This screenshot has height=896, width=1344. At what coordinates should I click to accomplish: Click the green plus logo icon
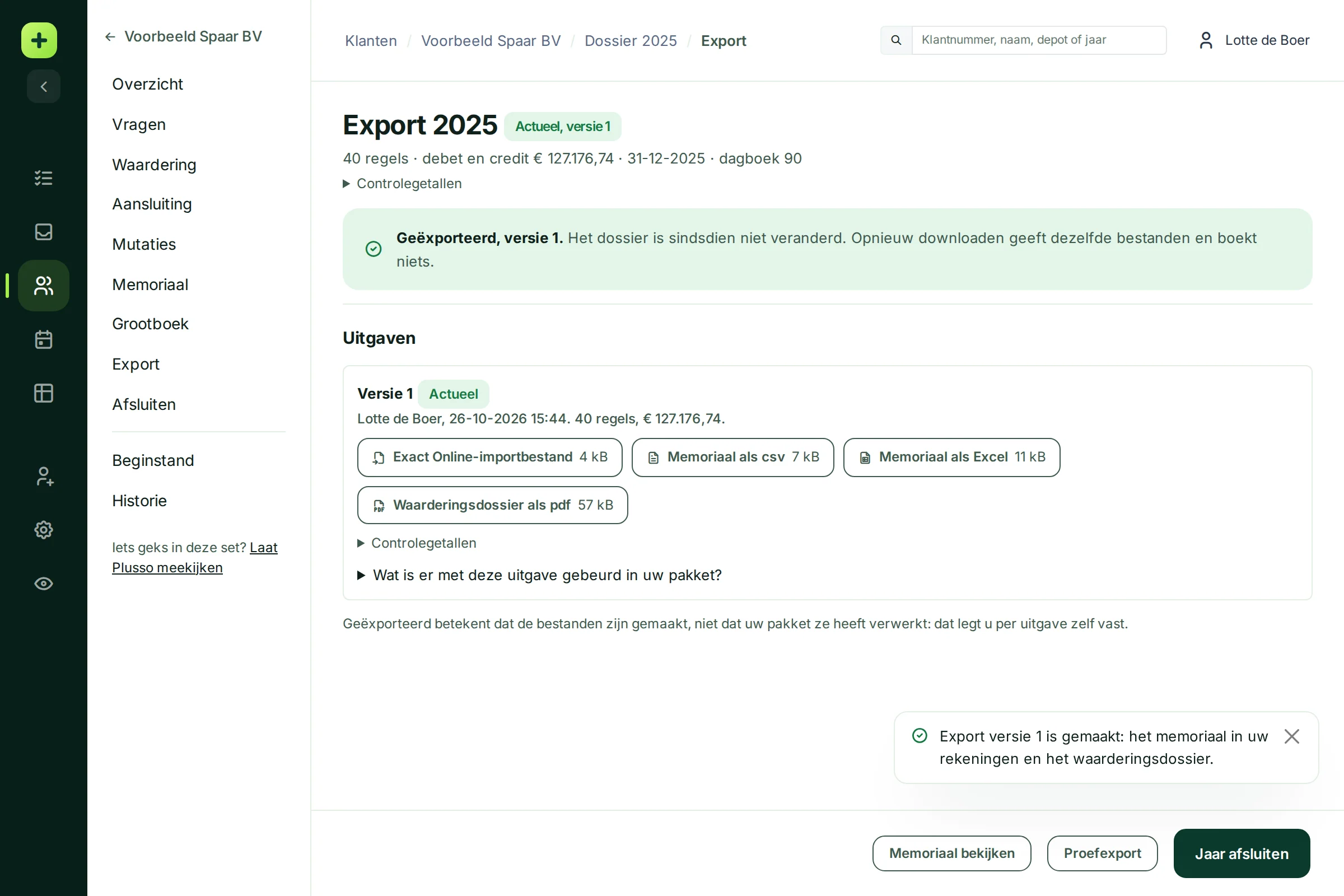(39, 40)
